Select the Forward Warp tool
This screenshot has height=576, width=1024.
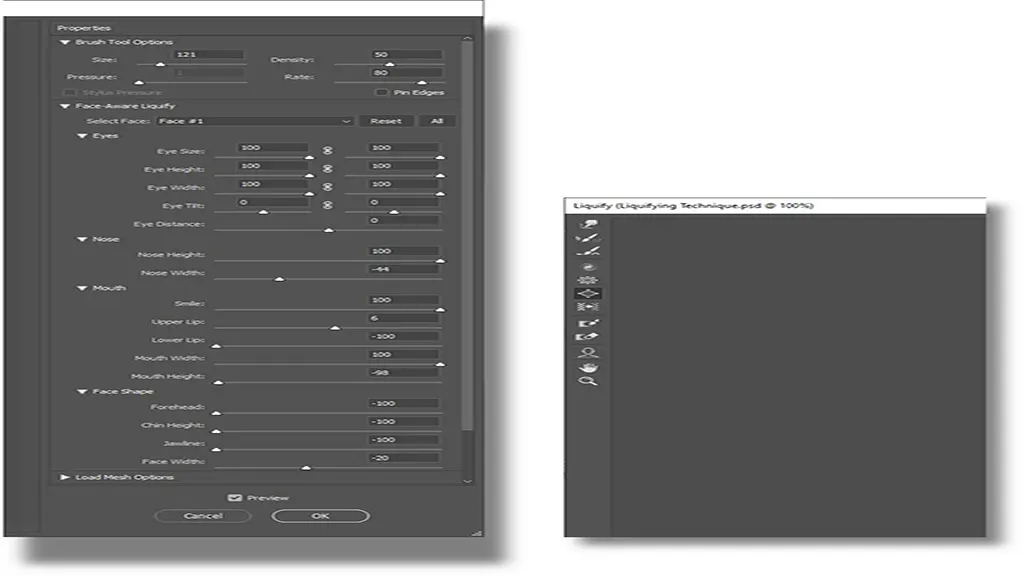[x=588, y=225]
